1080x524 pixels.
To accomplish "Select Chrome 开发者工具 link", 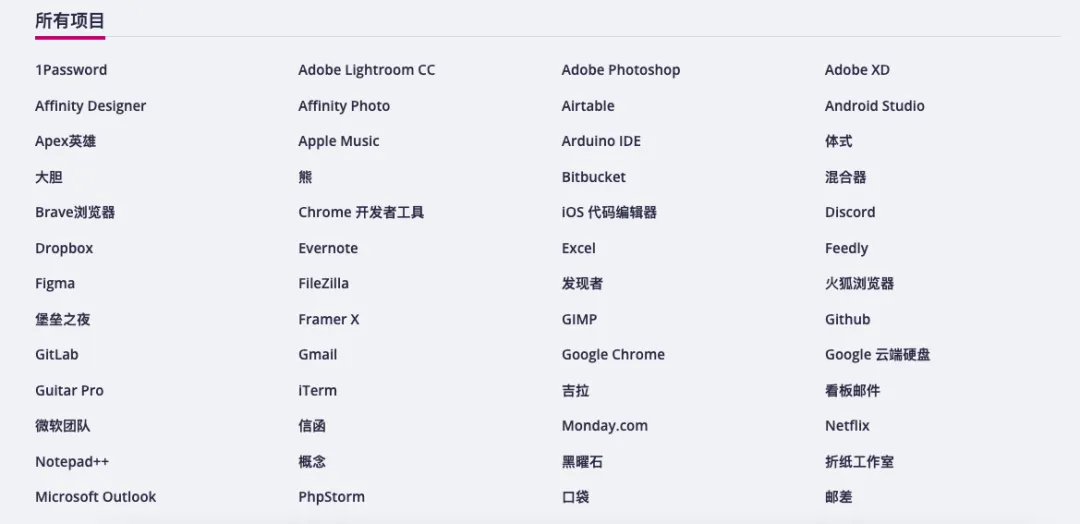I will point(361,213).
